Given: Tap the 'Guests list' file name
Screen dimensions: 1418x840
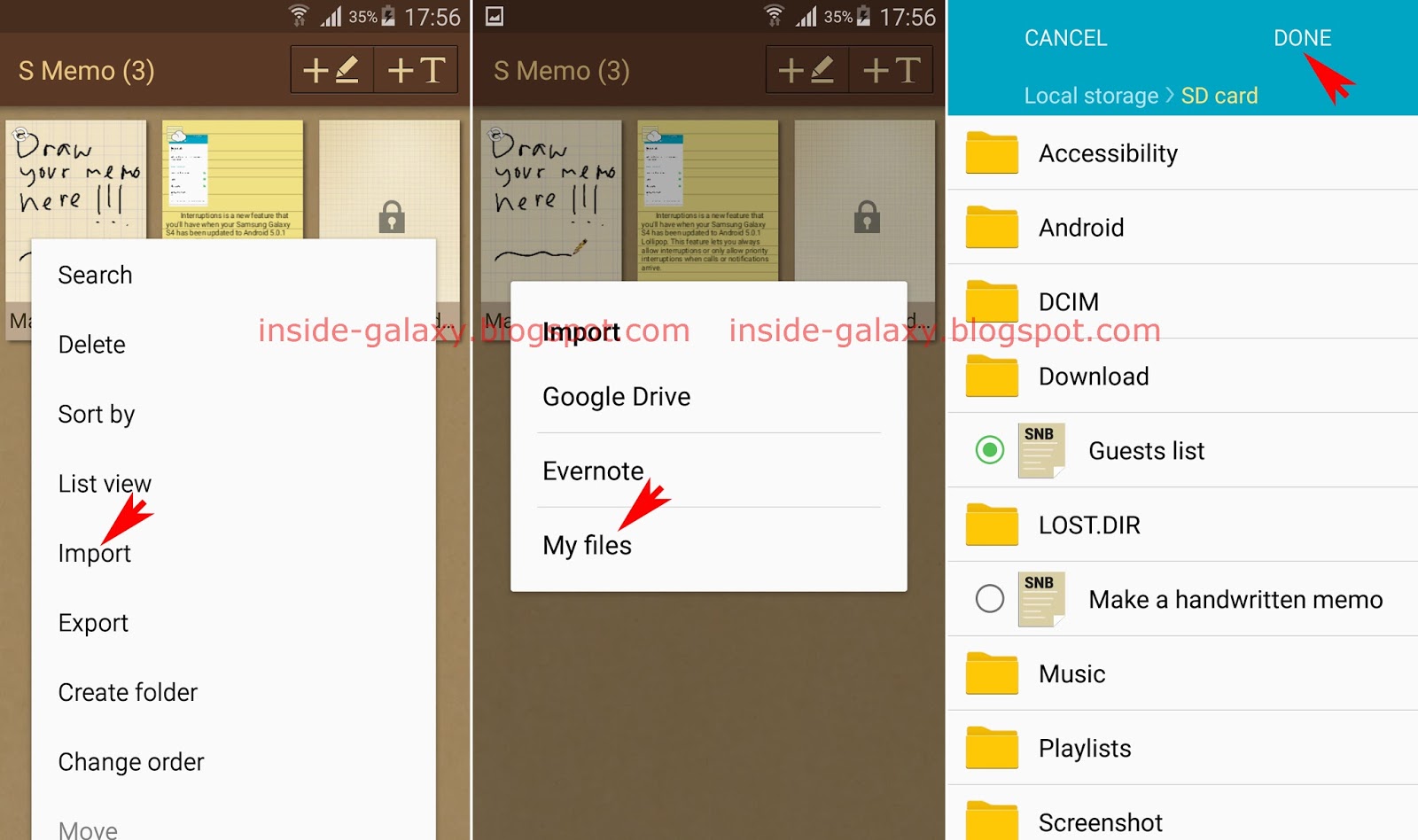Looking at the screenshot, I should click(1147, 451).
